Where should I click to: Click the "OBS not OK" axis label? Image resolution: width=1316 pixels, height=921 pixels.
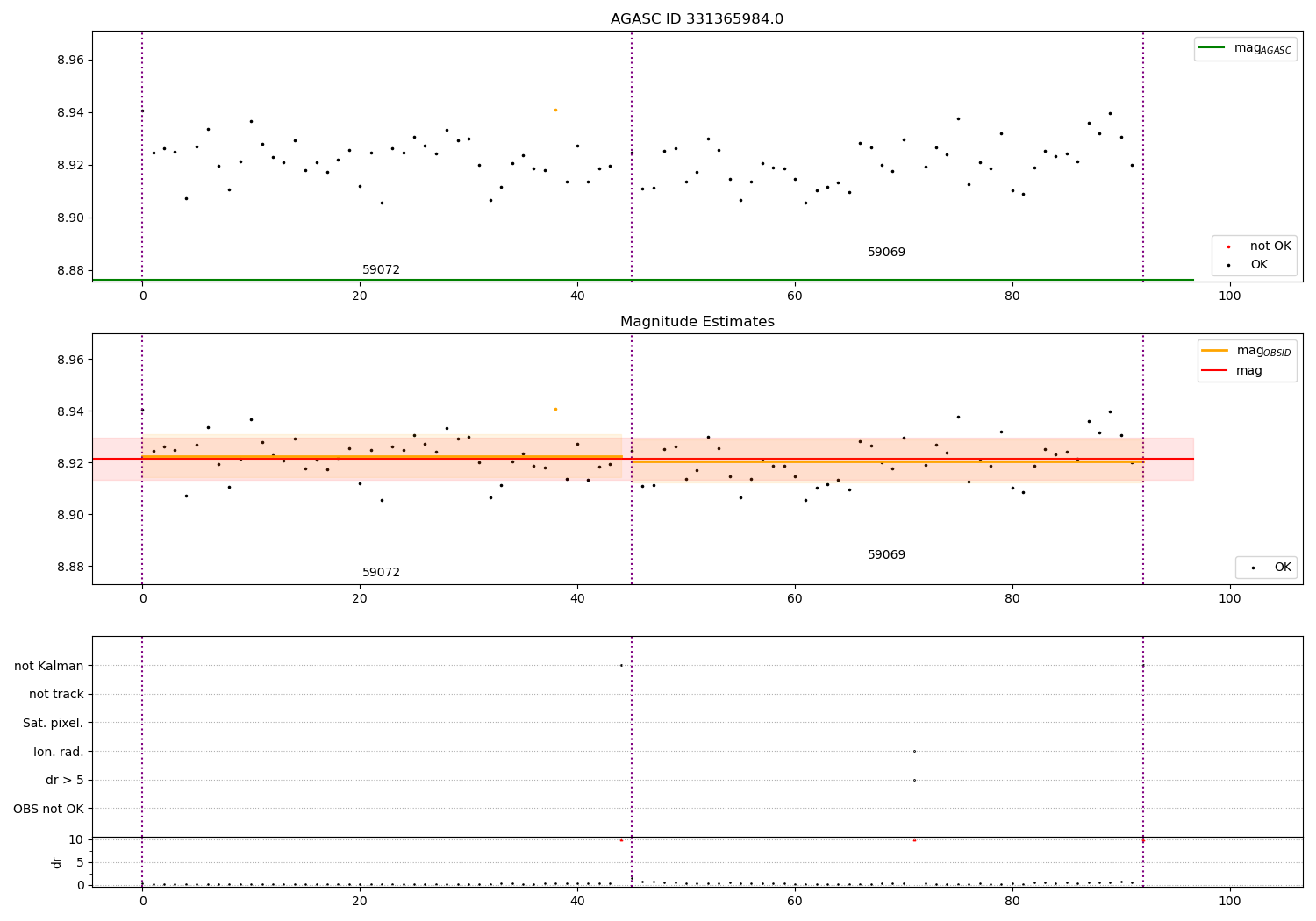click(49, 809)
